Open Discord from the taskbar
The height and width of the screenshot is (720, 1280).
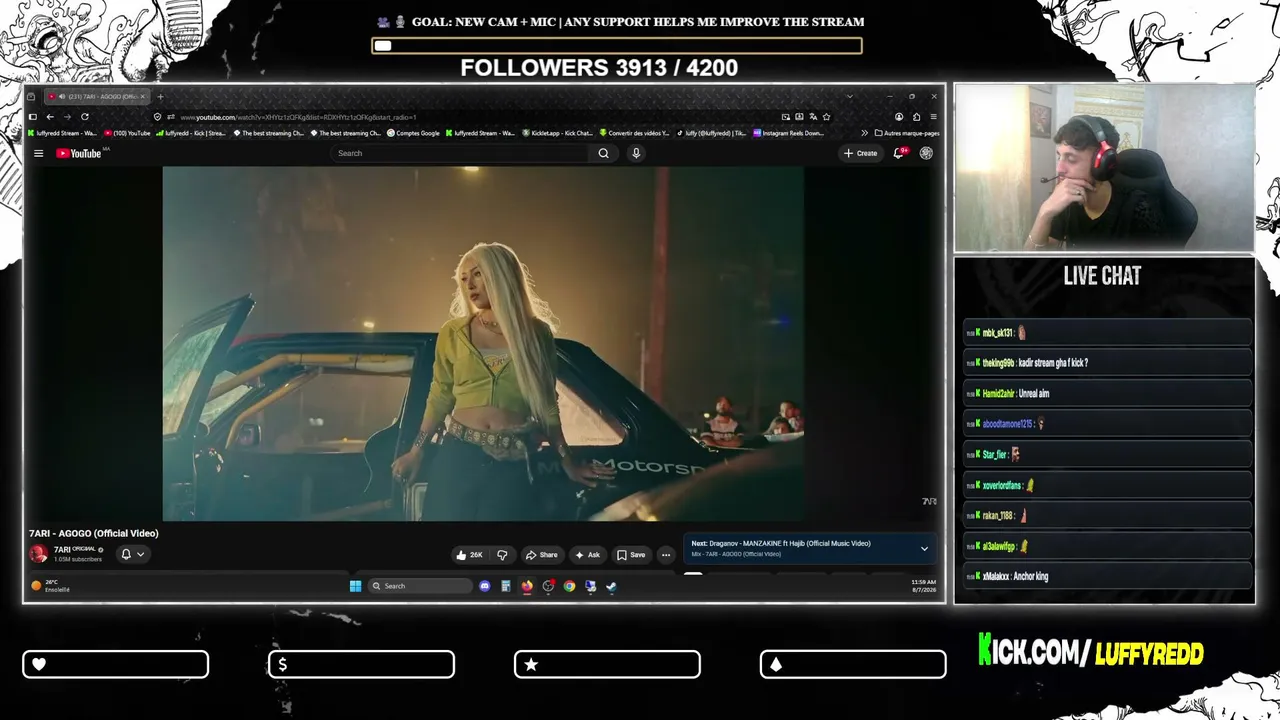click(x=485, y=586)
